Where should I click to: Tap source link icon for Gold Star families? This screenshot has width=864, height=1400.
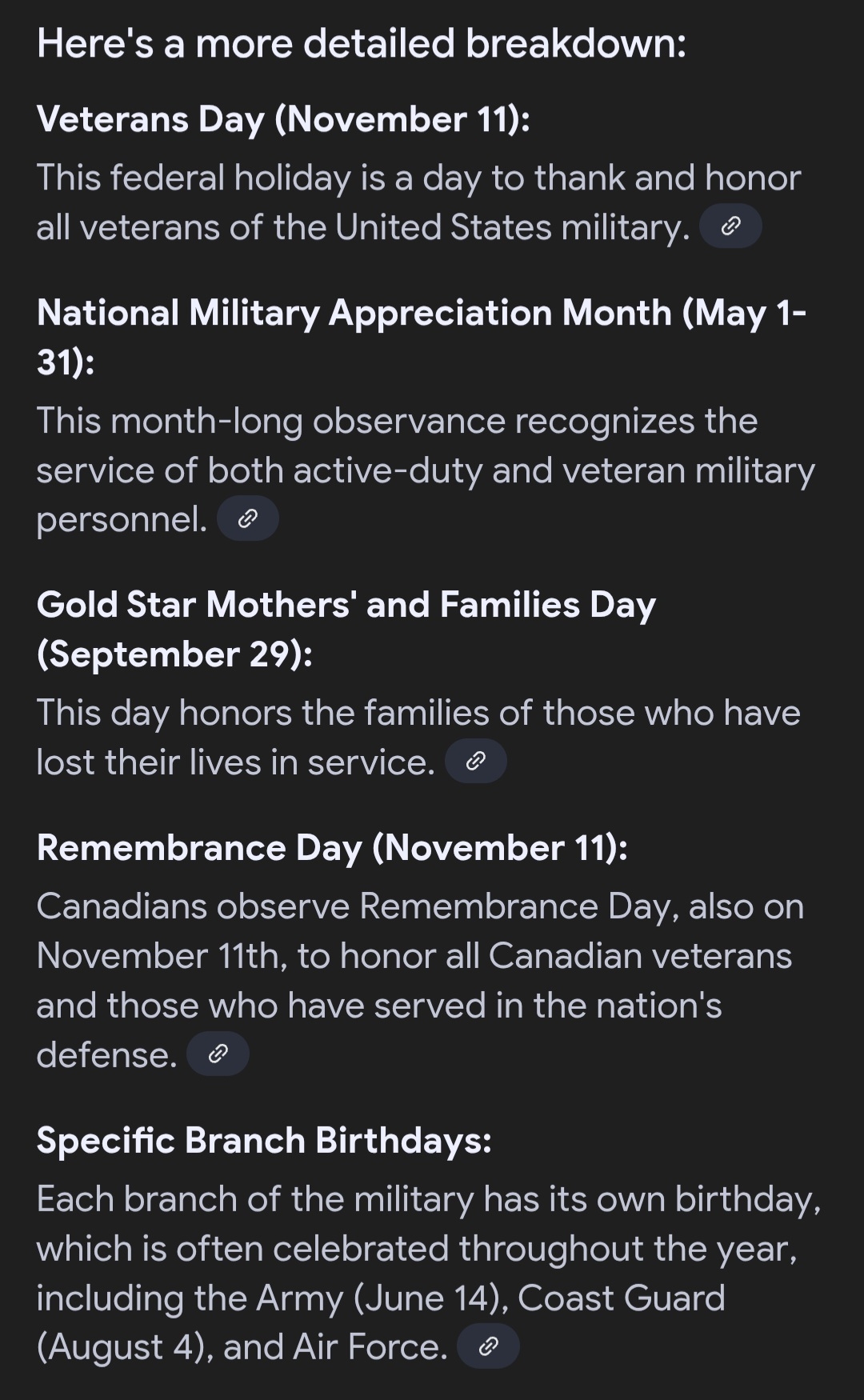pos(475,762)
